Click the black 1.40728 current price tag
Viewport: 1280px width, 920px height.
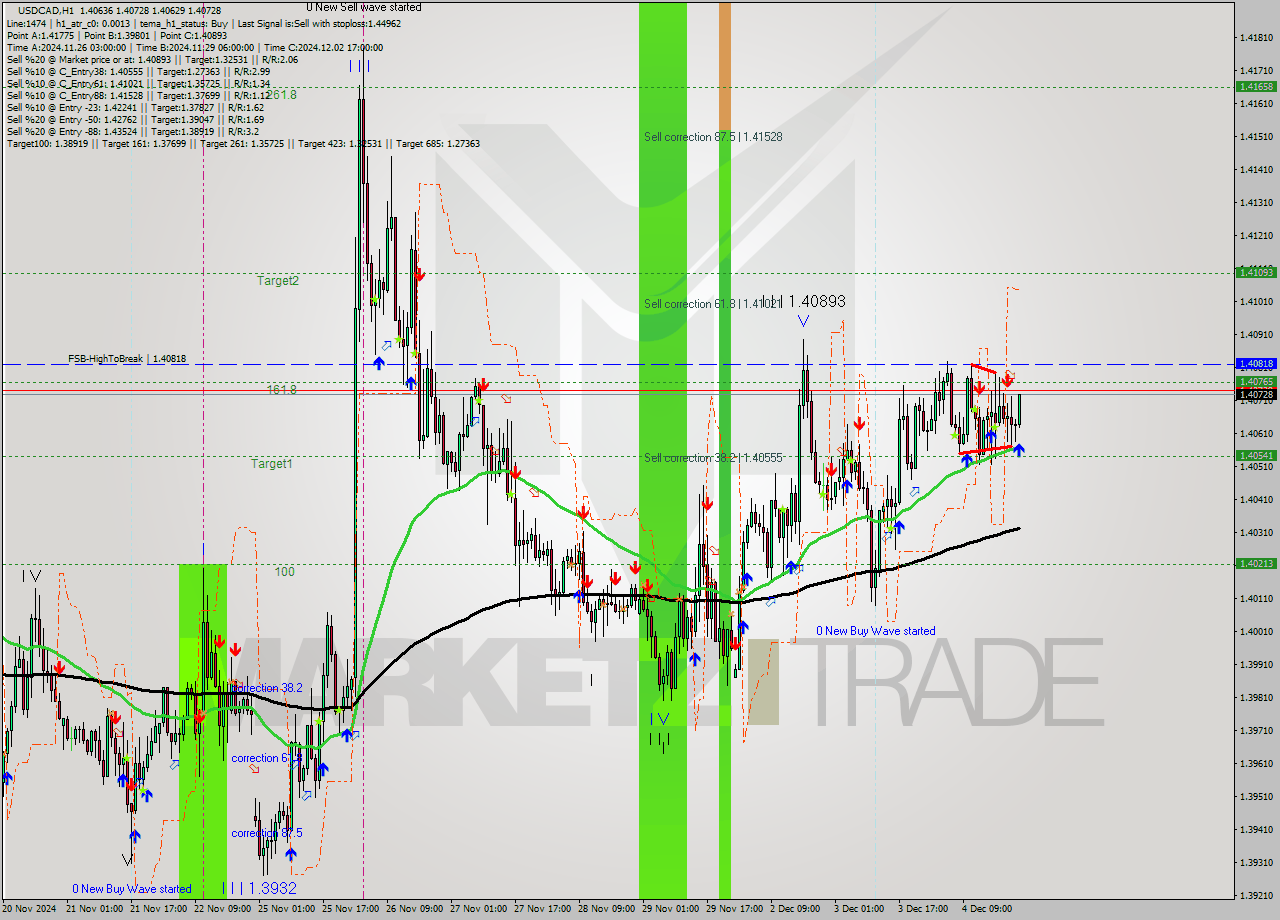coord(1256,394)
